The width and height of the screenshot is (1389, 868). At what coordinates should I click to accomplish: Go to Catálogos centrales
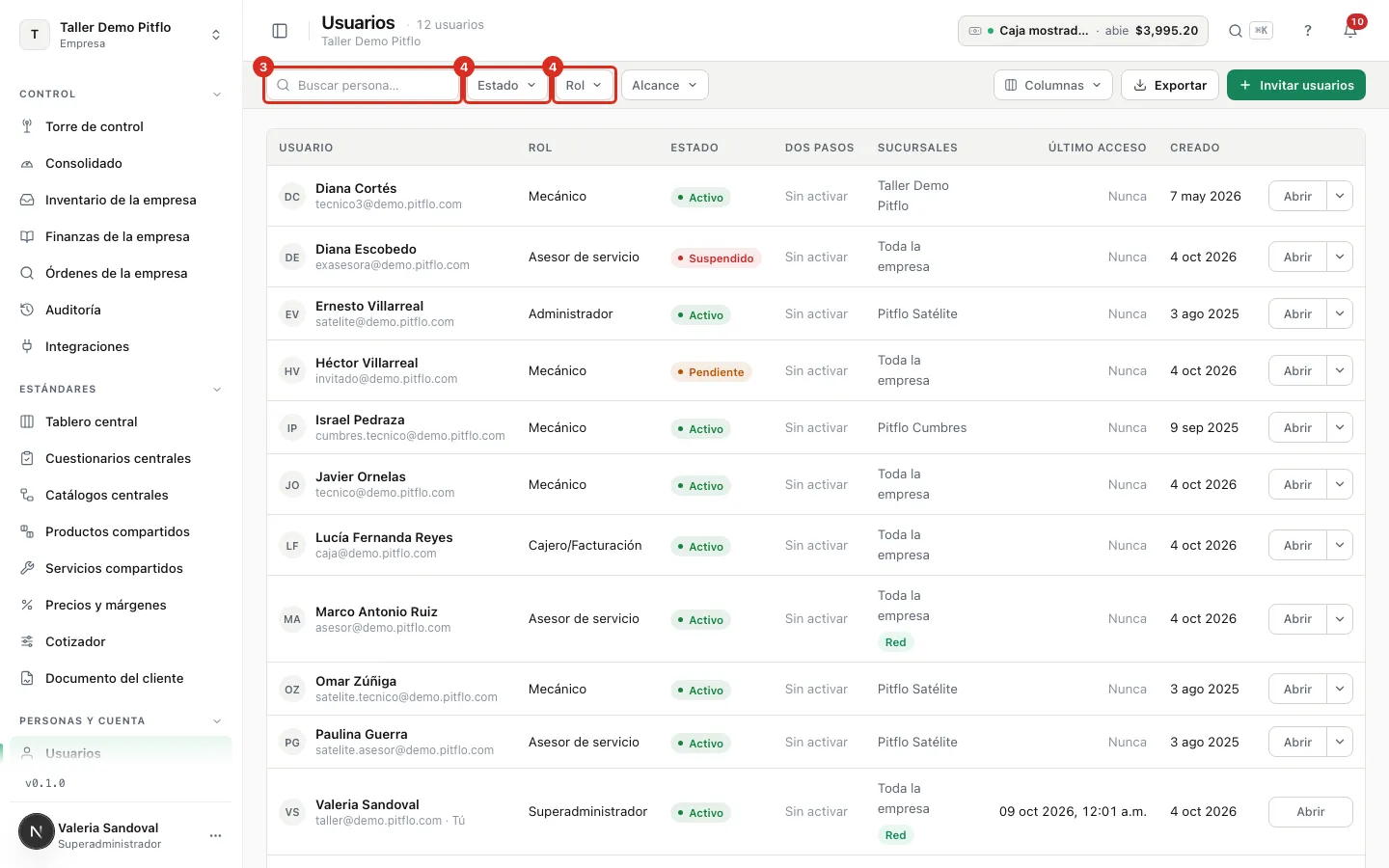tap(107, 495)
